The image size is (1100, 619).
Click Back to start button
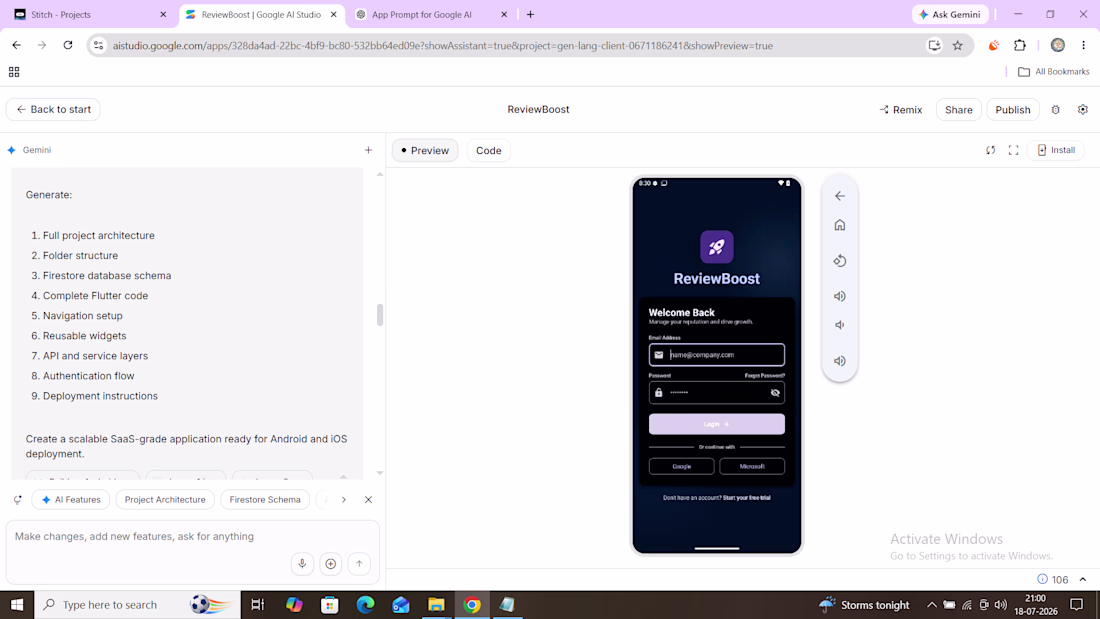click(x=53, y=109)
